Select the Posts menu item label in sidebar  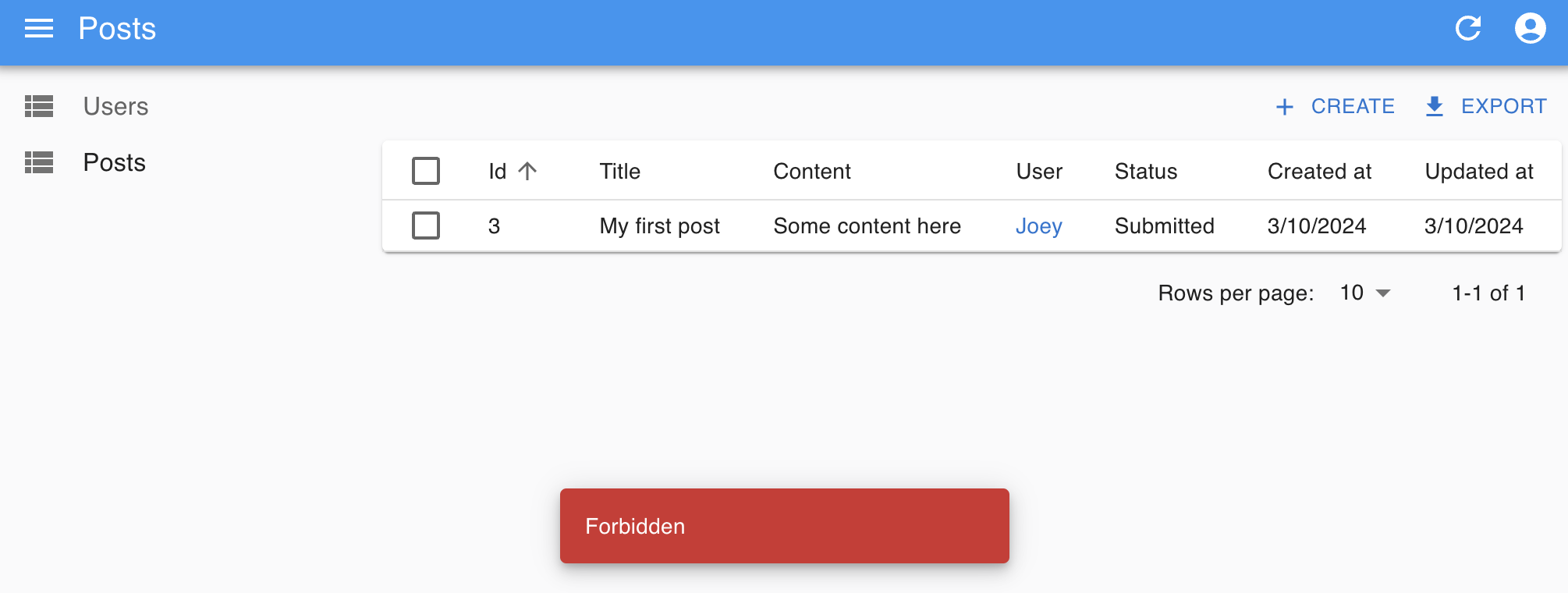[114, 162]
